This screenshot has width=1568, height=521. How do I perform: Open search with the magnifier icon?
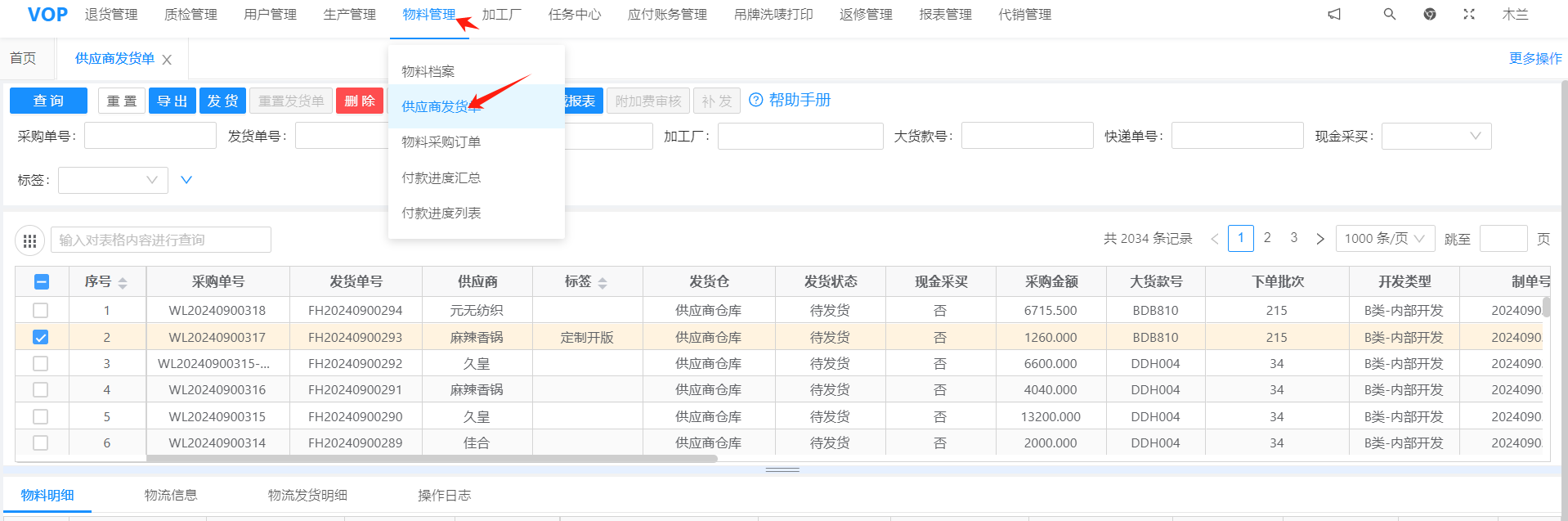pyautogui.click(x=1389, y=14)
